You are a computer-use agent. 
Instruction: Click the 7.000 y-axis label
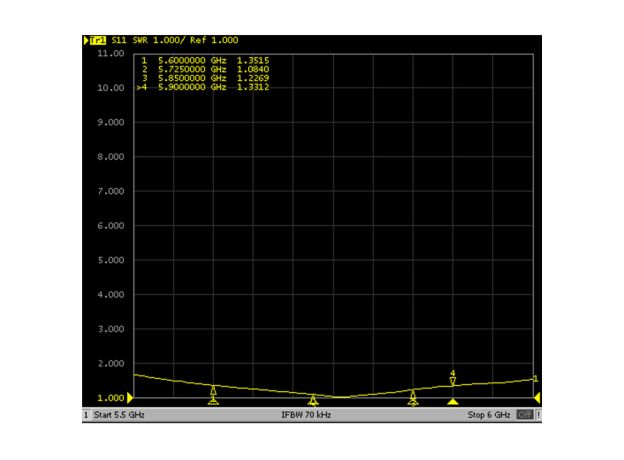(x=111, y=191)
